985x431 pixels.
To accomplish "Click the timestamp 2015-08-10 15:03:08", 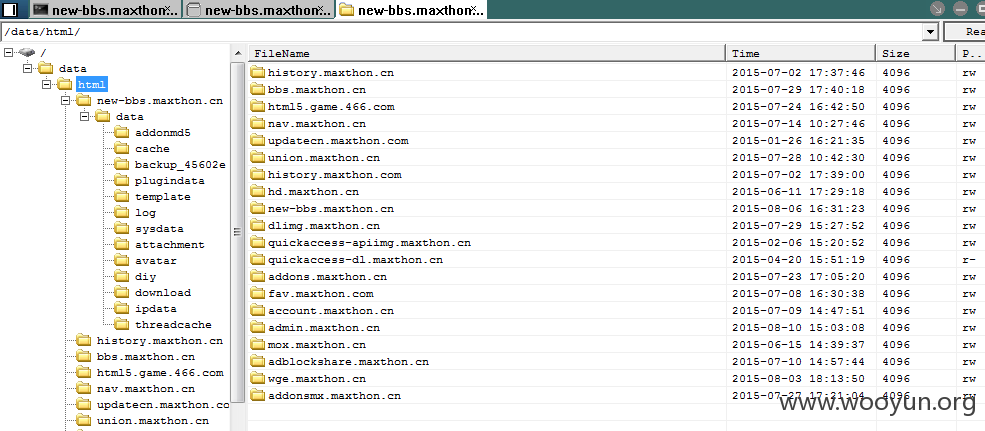I will (798, 327).
